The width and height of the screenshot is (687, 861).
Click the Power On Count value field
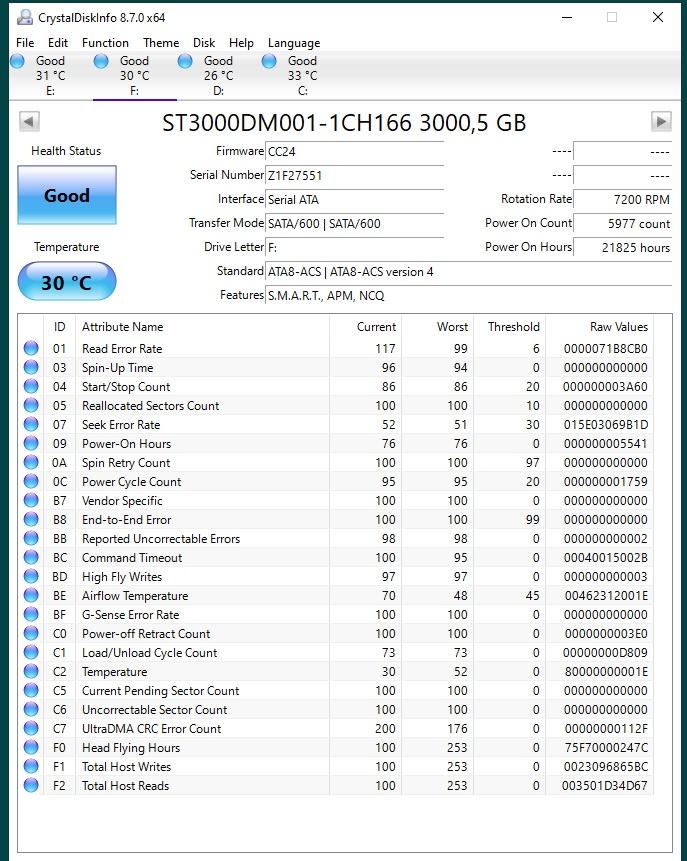tap(622, 223)
